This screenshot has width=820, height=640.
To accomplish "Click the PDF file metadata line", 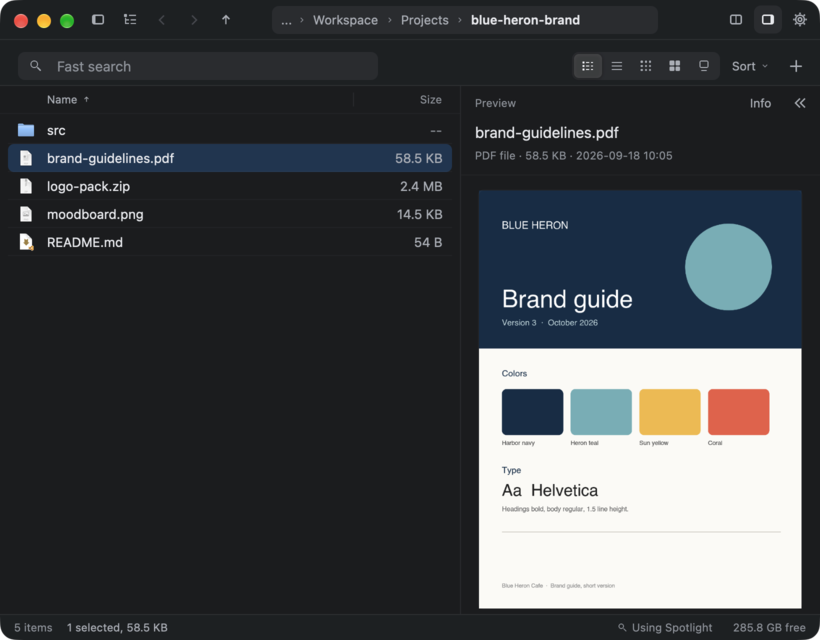I will tap(574, 156).
